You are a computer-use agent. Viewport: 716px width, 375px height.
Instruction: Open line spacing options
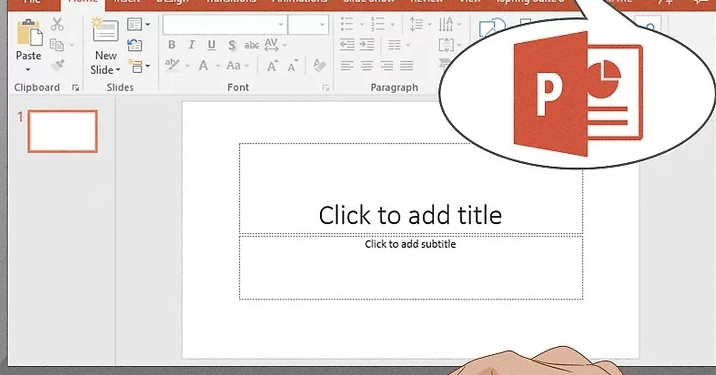420,24
